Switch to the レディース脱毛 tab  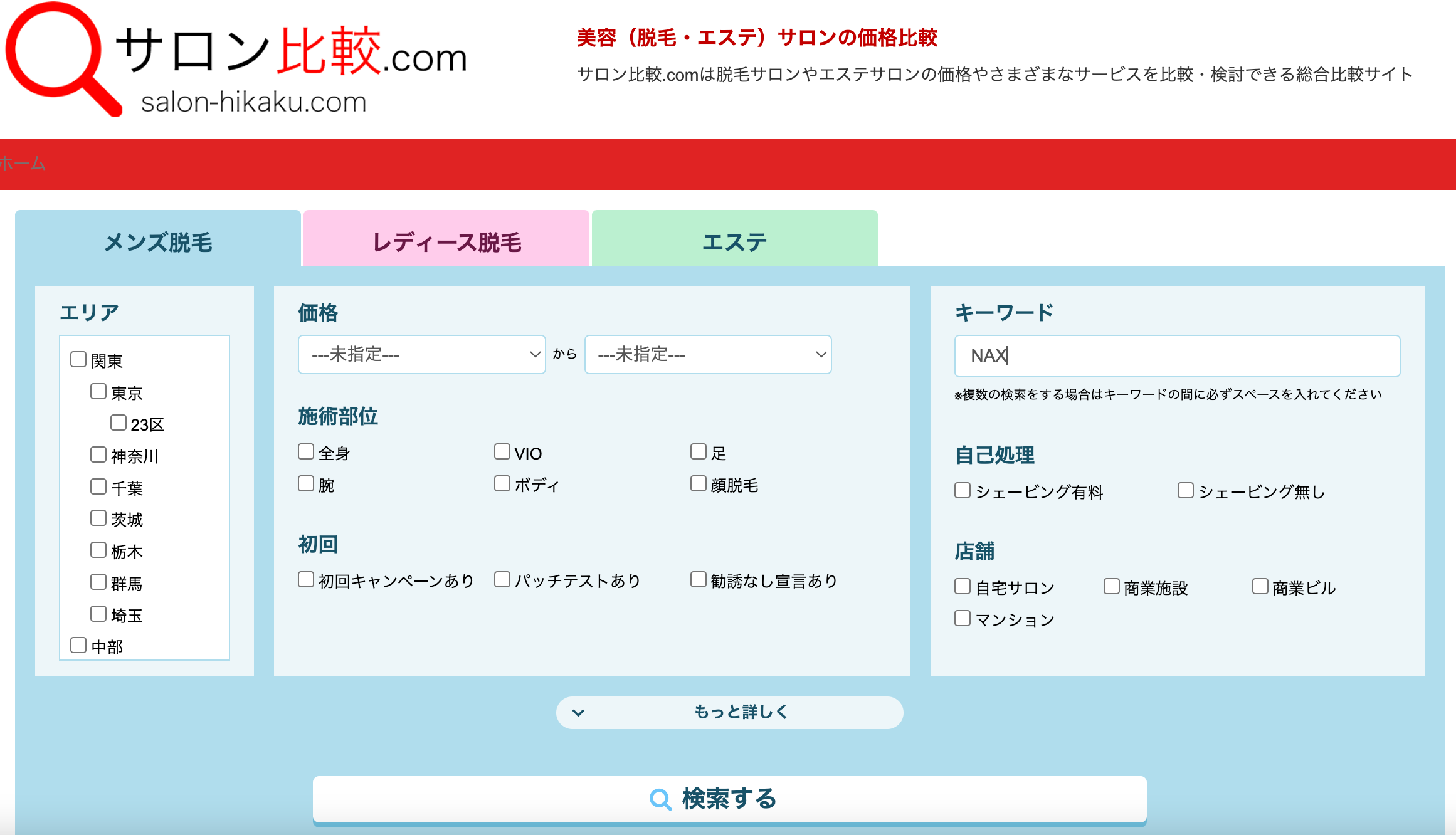tap(446, 241)
